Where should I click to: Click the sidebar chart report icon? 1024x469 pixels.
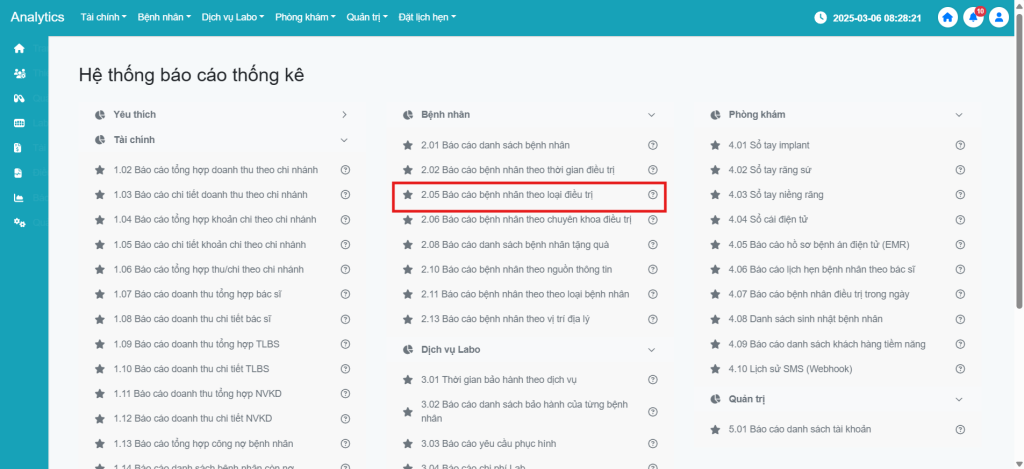click(x=19, y=197)
